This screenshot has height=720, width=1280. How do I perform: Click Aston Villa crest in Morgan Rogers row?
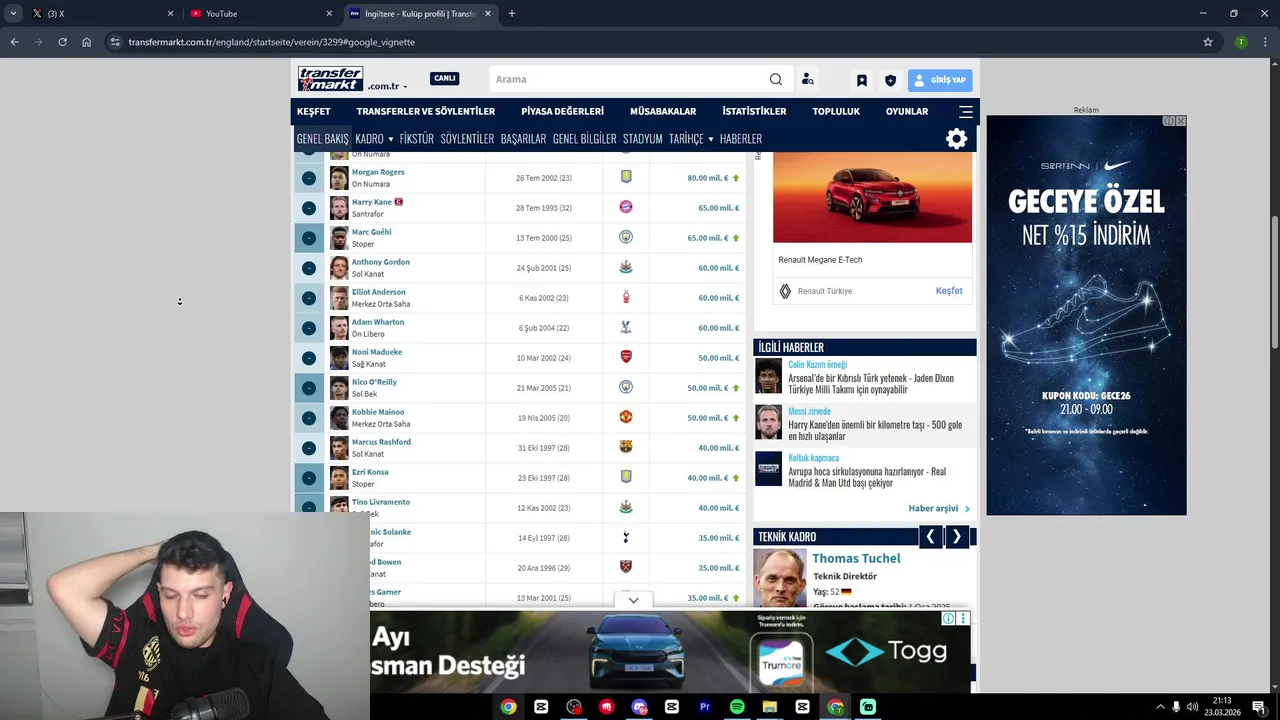tap(626, 177)
